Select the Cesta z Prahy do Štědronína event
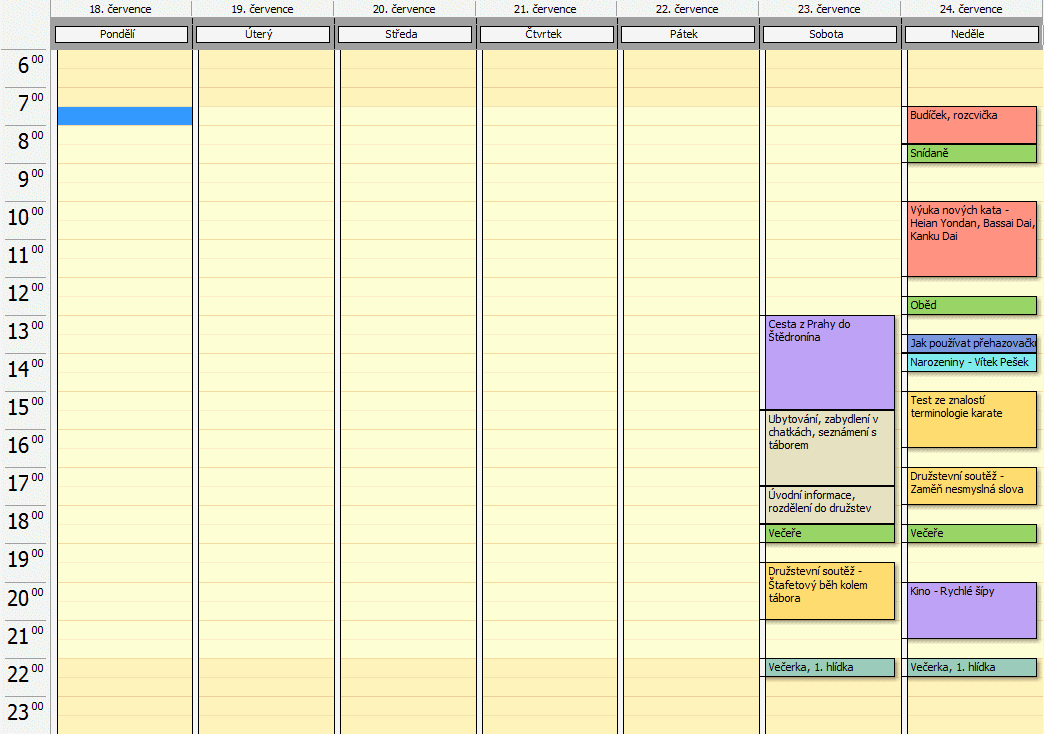1044x734 pixels. point(829,362)
